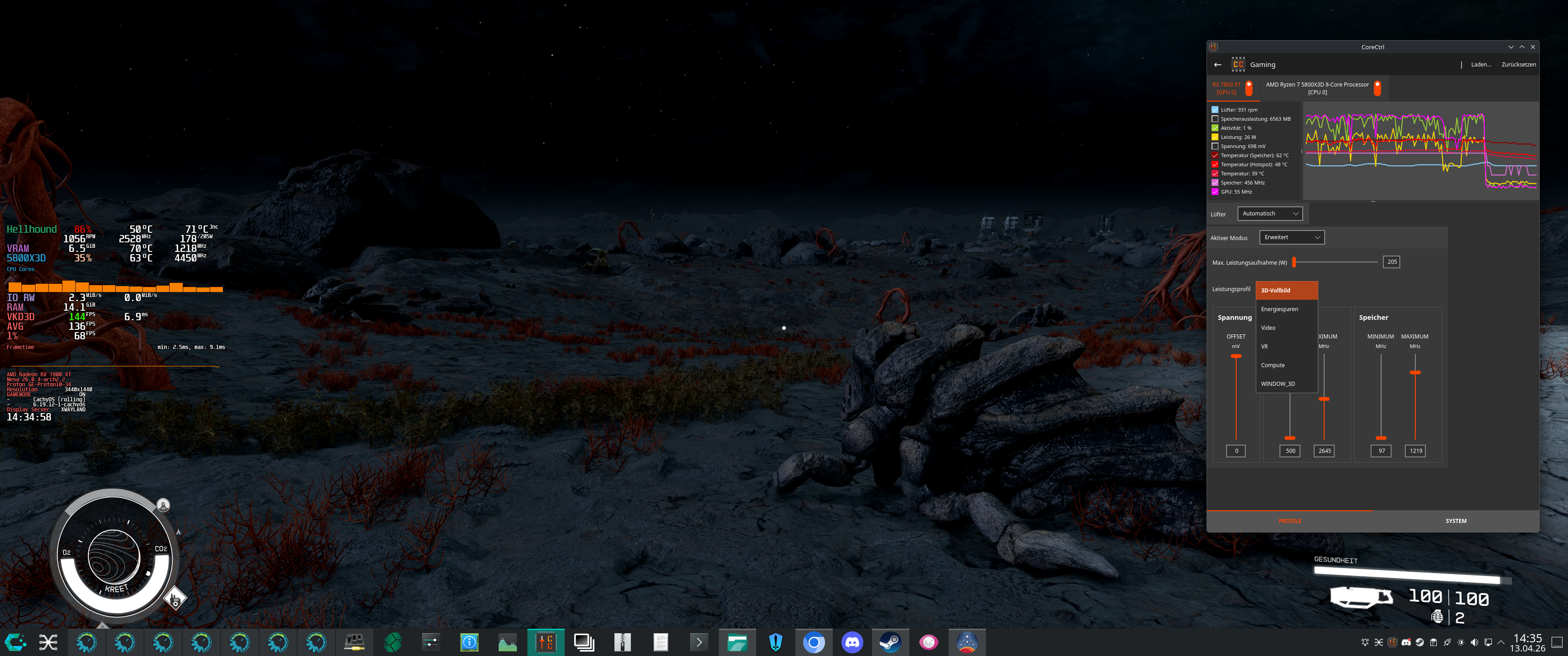Uncheck the Lüfter rpm graph checkbox
The image size is (1568, 656).
1215,109
